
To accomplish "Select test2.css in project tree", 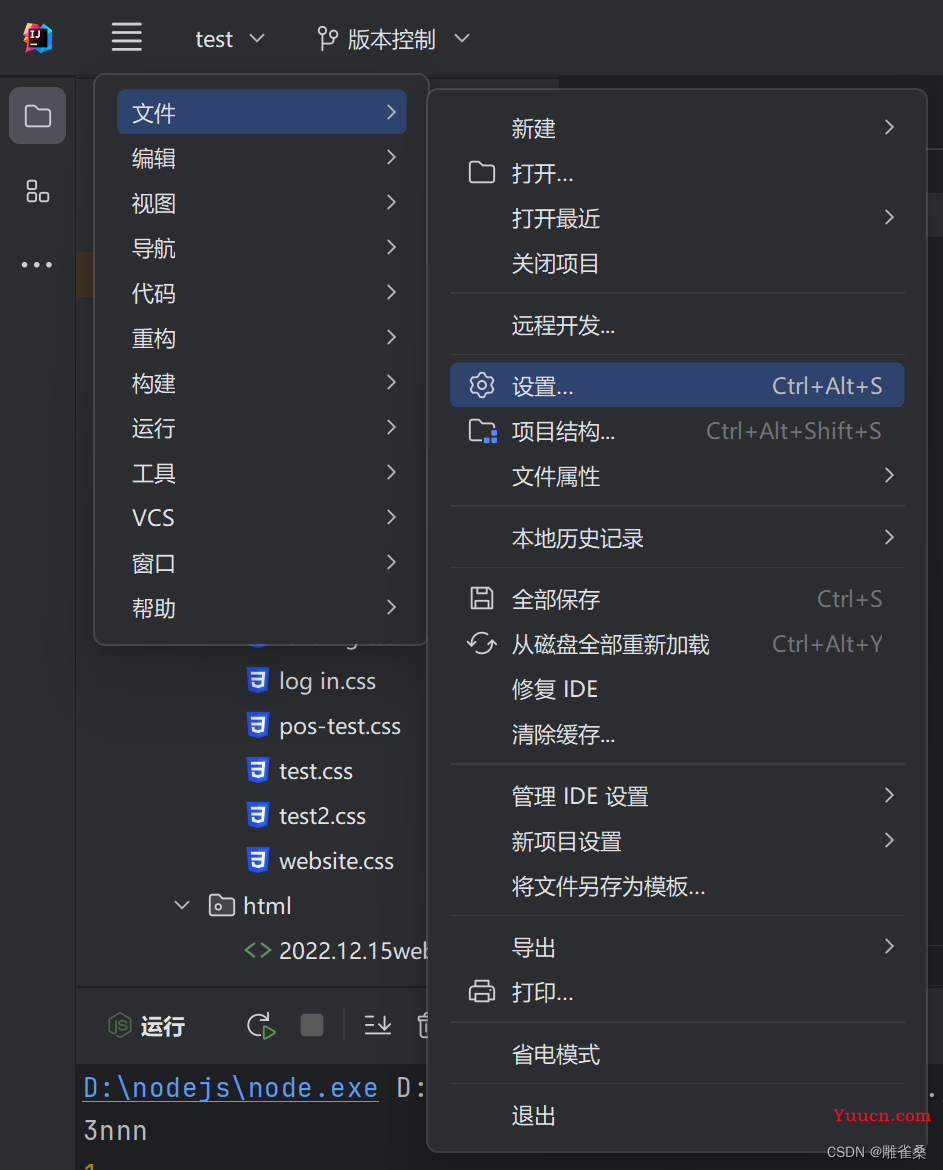I will 322,816.
